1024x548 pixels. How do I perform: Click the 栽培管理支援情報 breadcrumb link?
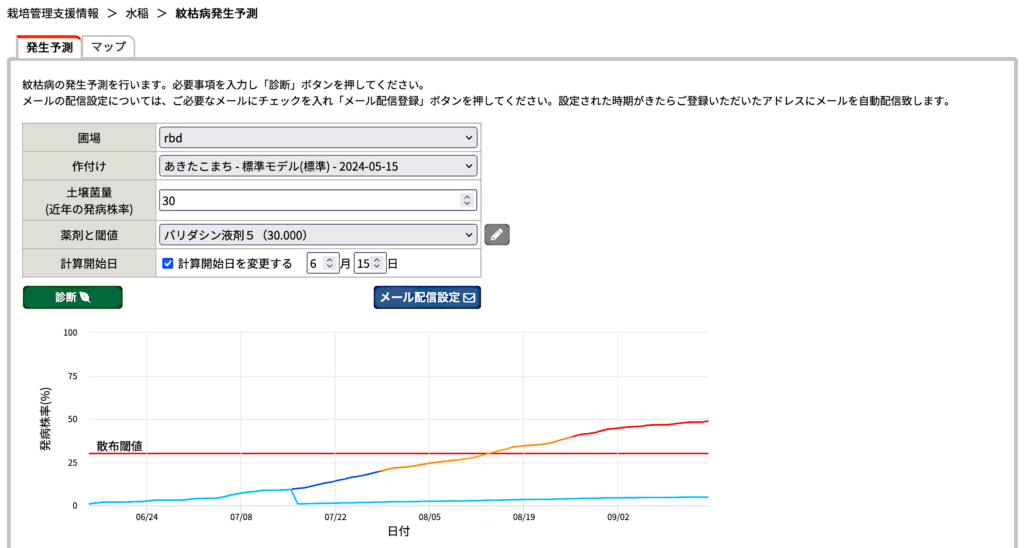tap(53, 14)
